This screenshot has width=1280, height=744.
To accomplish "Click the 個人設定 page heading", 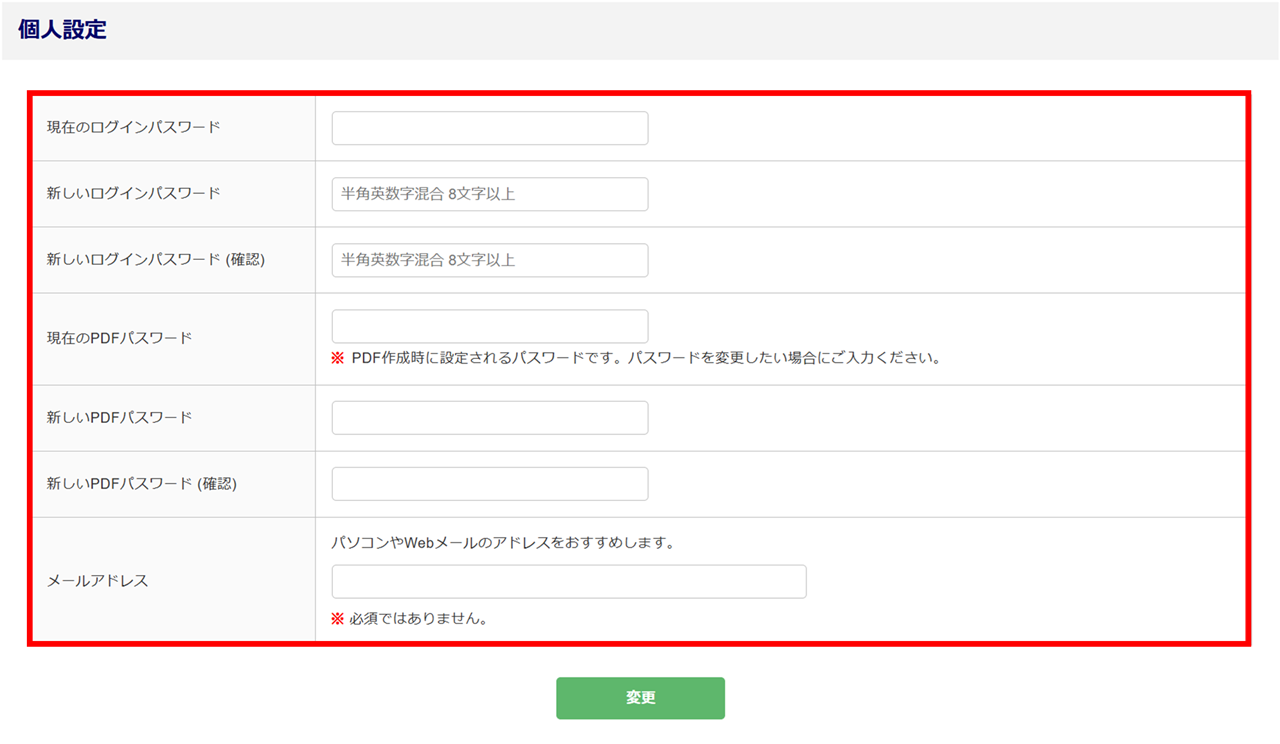I will pos(62,30).
